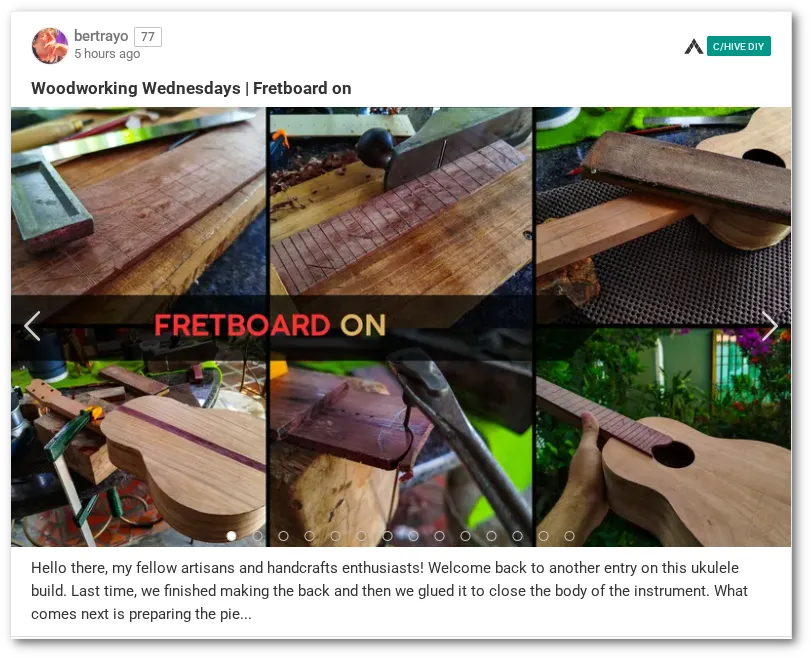Image resolution: width=811 pixels, height=658 pixels.
Task: Click the FRETBOARD ON banner text
Action: pos(270,325)
